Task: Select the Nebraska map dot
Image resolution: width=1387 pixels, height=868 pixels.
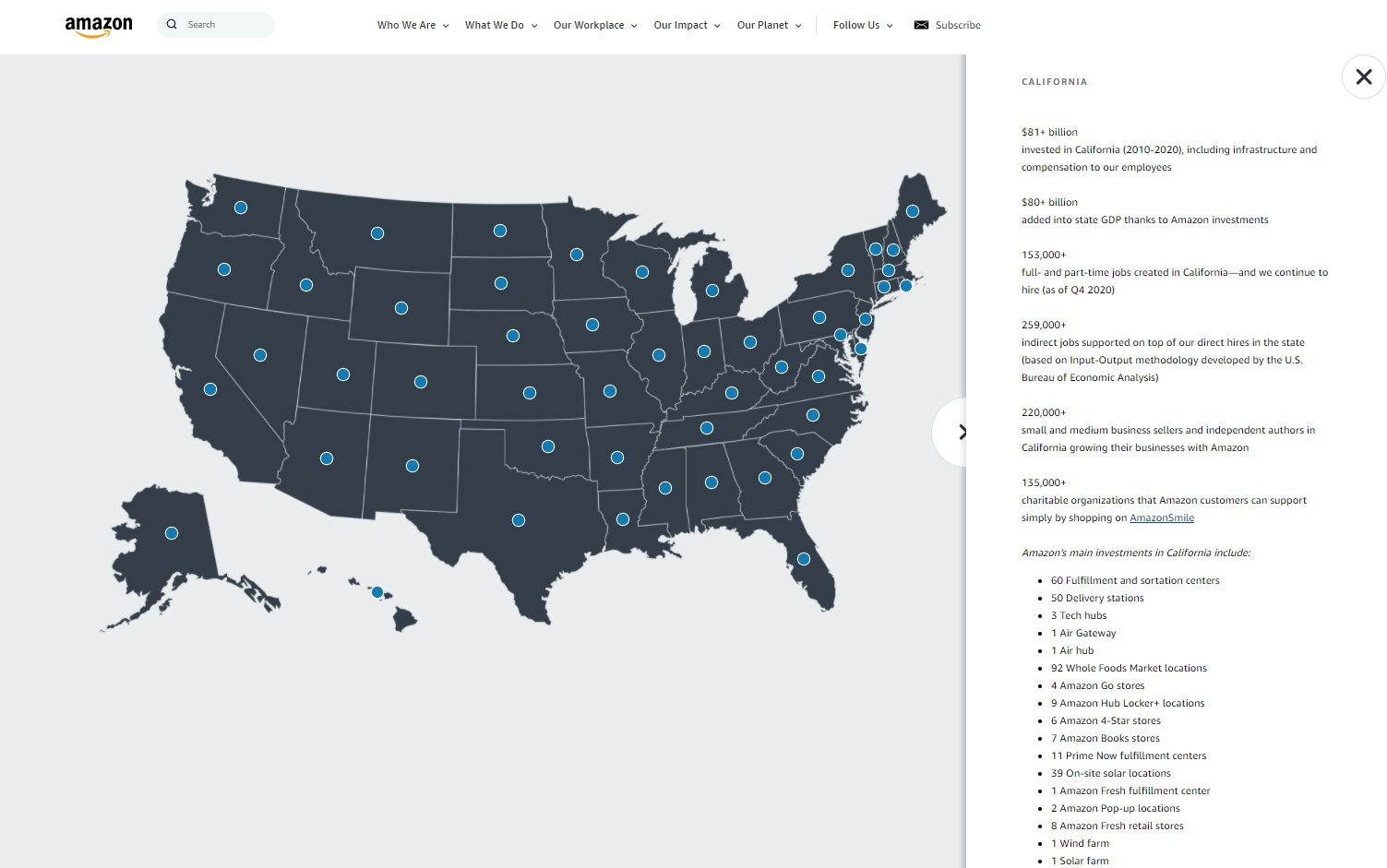Action: [513, 336]
